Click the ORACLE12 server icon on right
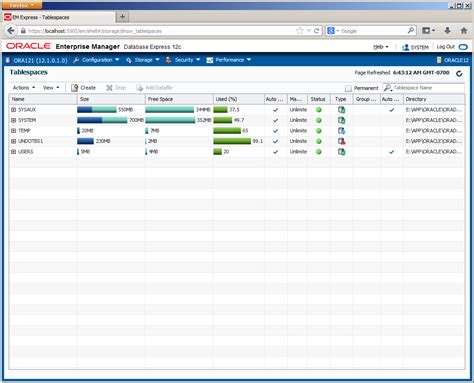The height and width of the screenshot is (383, 474). tap(439, 60)
